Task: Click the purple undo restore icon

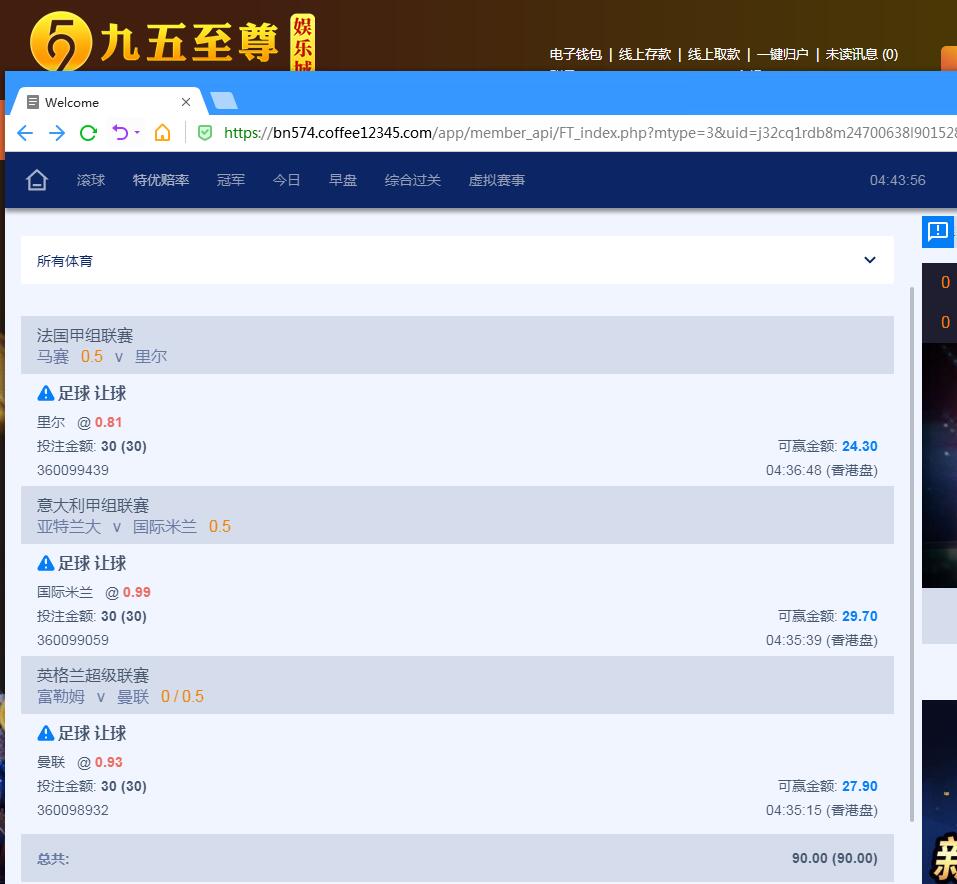Action: coord(120,132)
